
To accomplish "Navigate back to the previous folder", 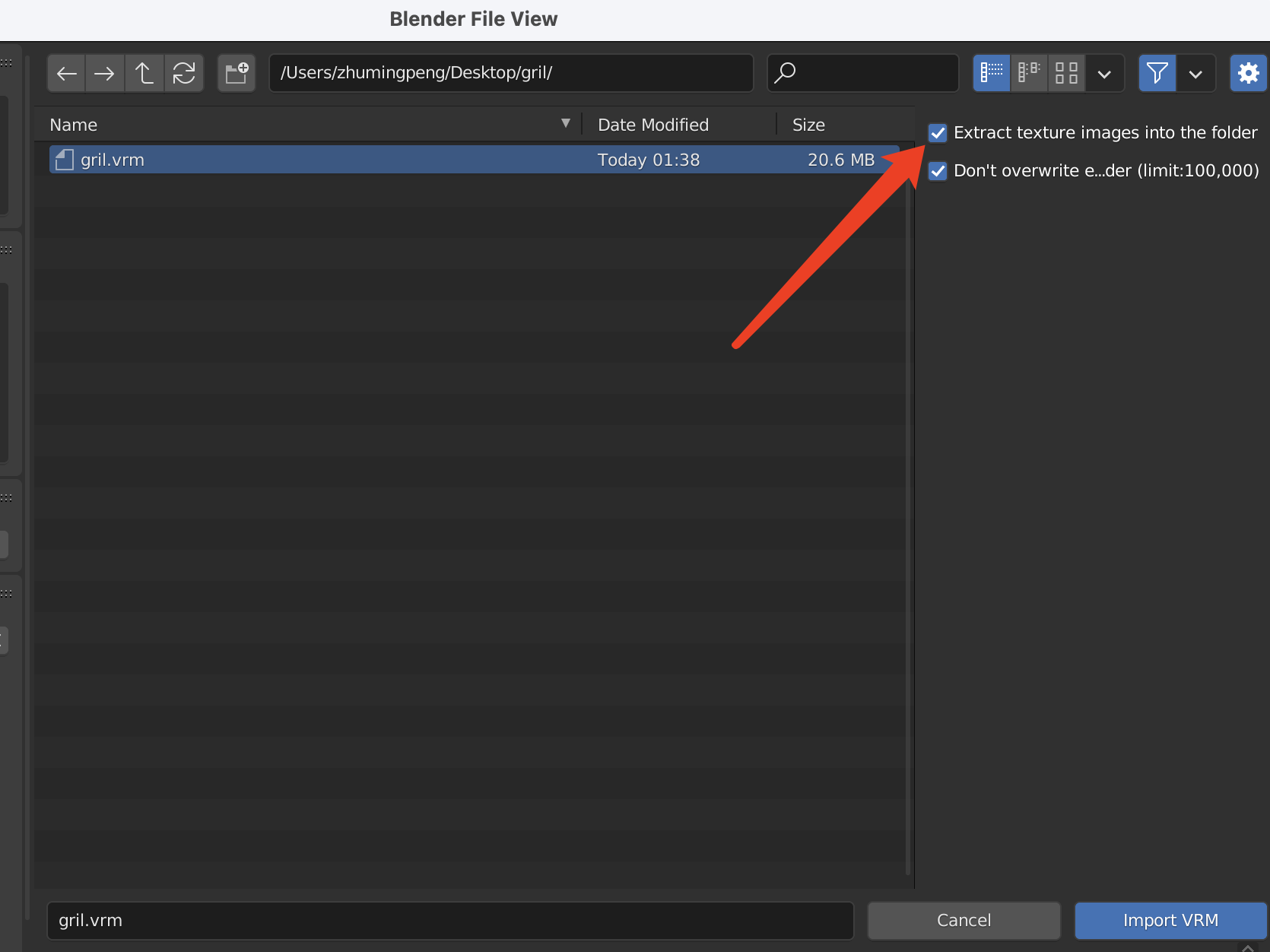I will coord(66,73).
